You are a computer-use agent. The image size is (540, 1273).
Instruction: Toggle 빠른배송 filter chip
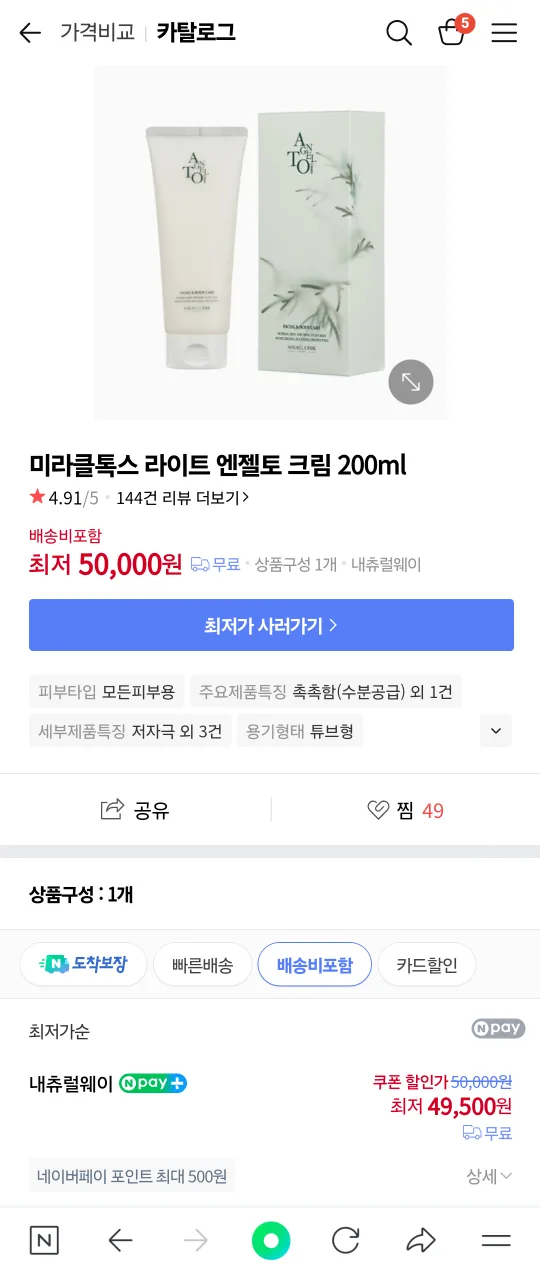202,964
